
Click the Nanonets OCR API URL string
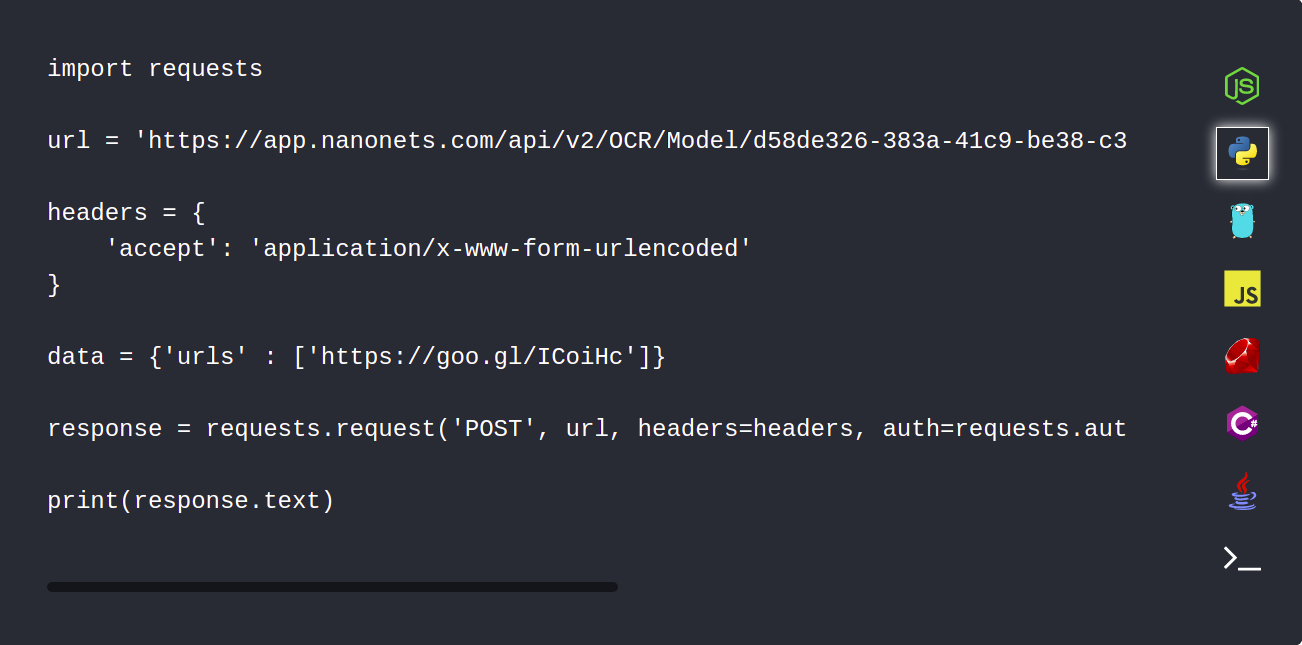coord(630,140)
